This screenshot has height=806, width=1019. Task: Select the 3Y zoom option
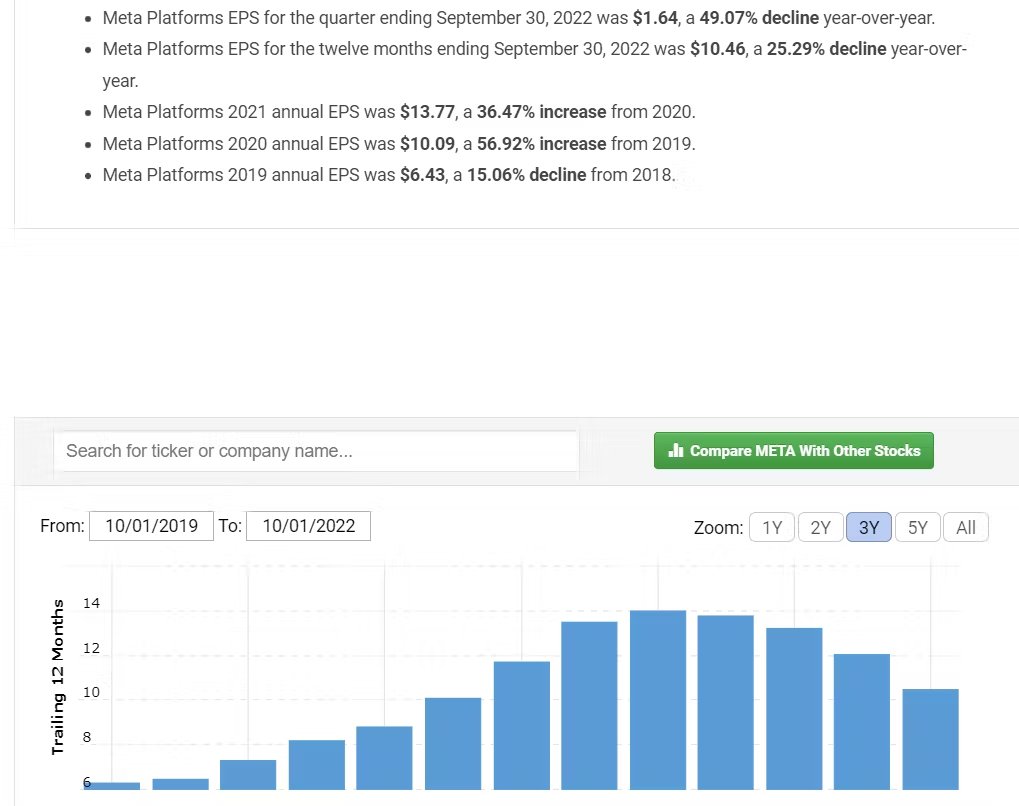tap(869, 527)
